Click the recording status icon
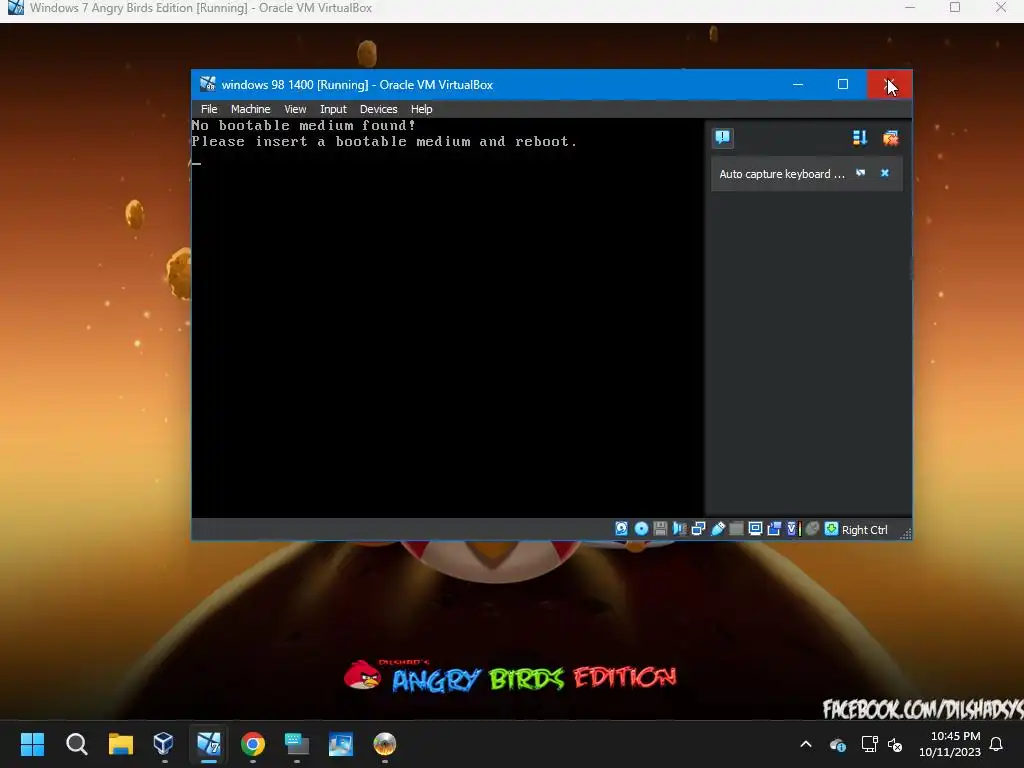Image resolution: width=1024 pixels, height=768 pixels. point(774,528)
